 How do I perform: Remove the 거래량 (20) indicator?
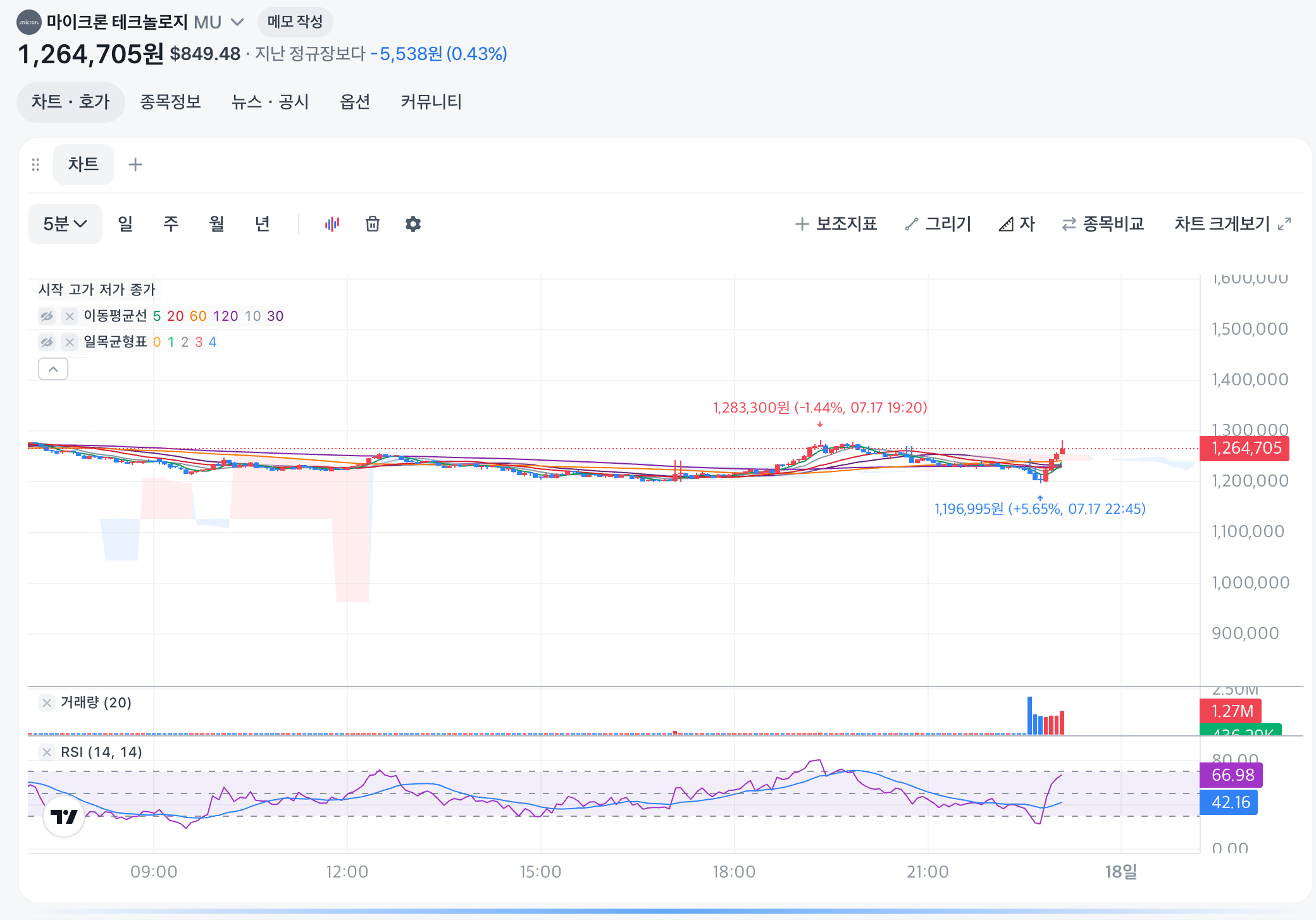[x=47, y=703]
